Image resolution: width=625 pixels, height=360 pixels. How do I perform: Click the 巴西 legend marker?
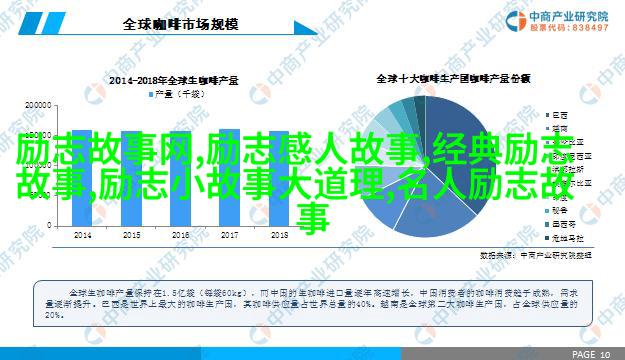point(548,115)
